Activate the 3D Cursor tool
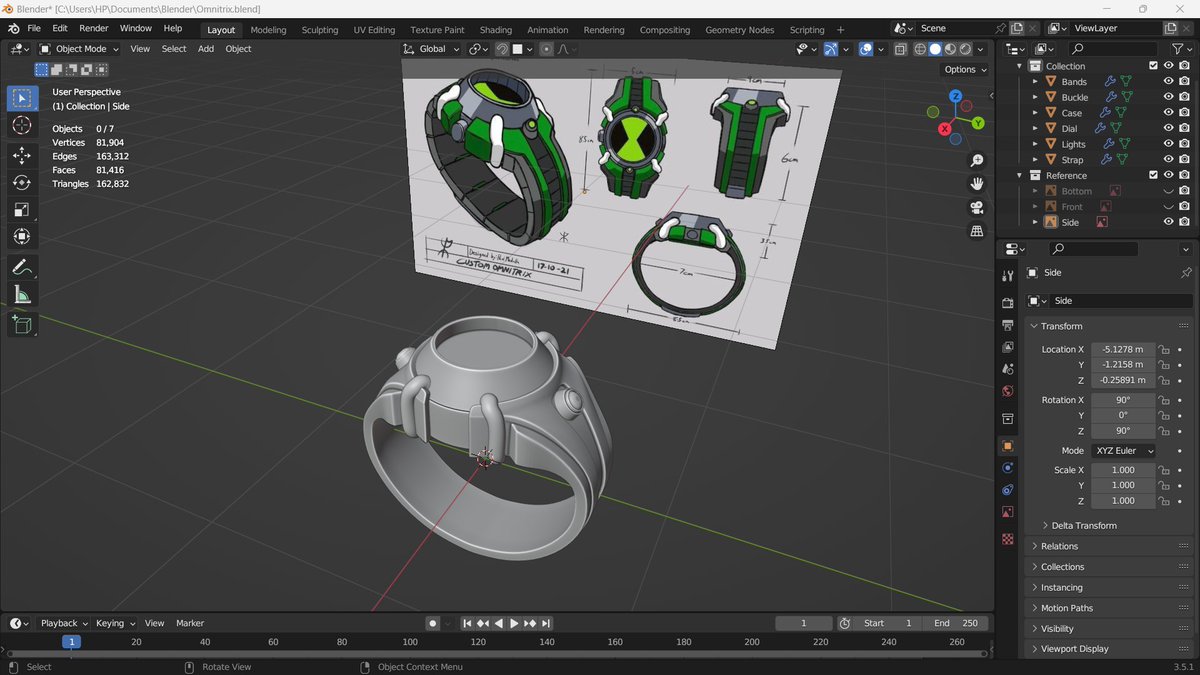This screenshot has width=1200, height=675. point(22,125)
